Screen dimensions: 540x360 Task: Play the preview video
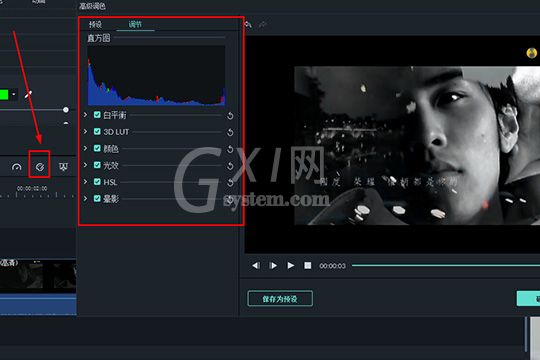(x=291, y=266)
